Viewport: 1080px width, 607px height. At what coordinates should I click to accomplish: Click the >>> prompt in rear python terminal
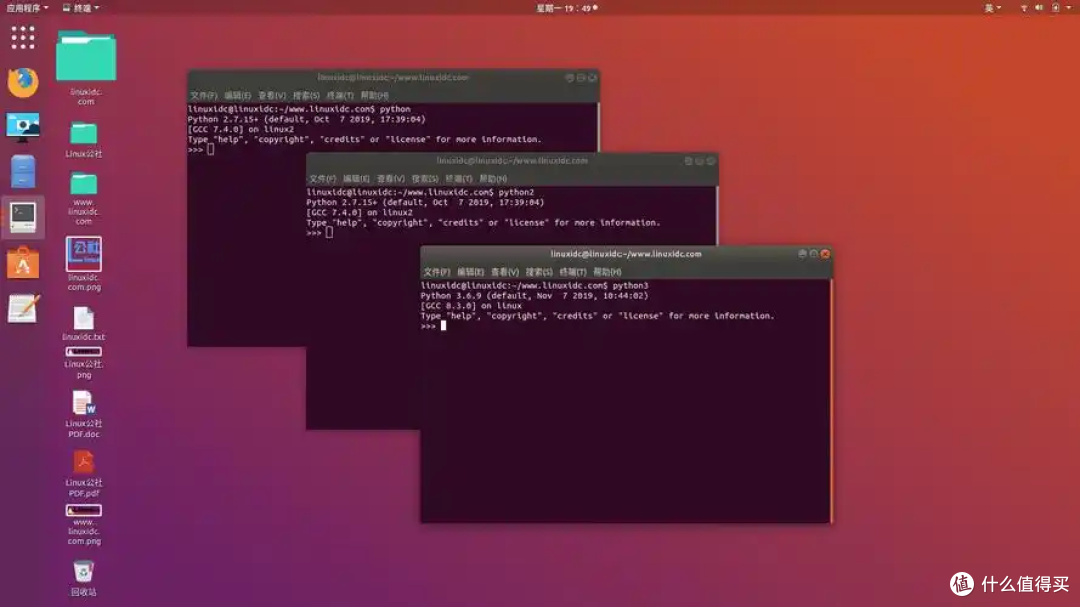195,150
